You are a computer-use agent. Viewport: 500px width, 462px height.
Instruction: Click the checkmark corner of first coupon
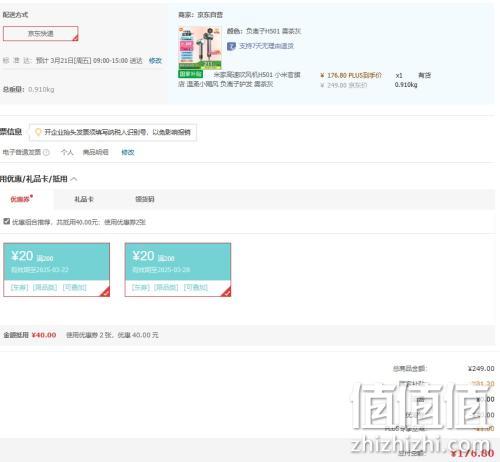pos(105,292)
